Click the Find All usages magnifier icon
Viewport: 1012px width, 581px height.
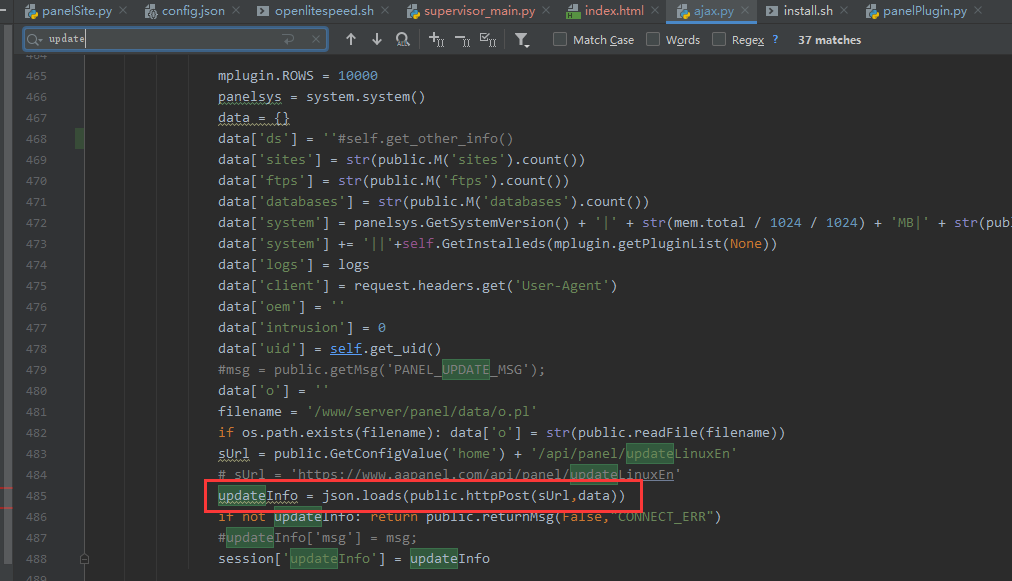tap(403, 40)
